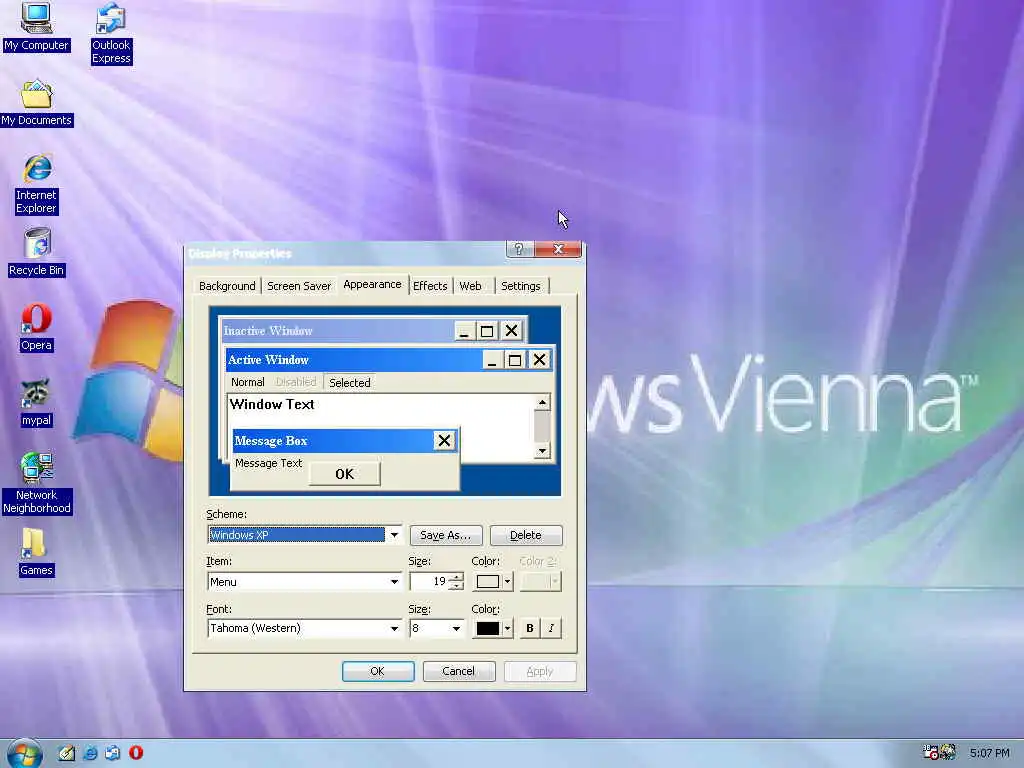
Task: Increase the item Size spinner value
Action: pos(456,577)
